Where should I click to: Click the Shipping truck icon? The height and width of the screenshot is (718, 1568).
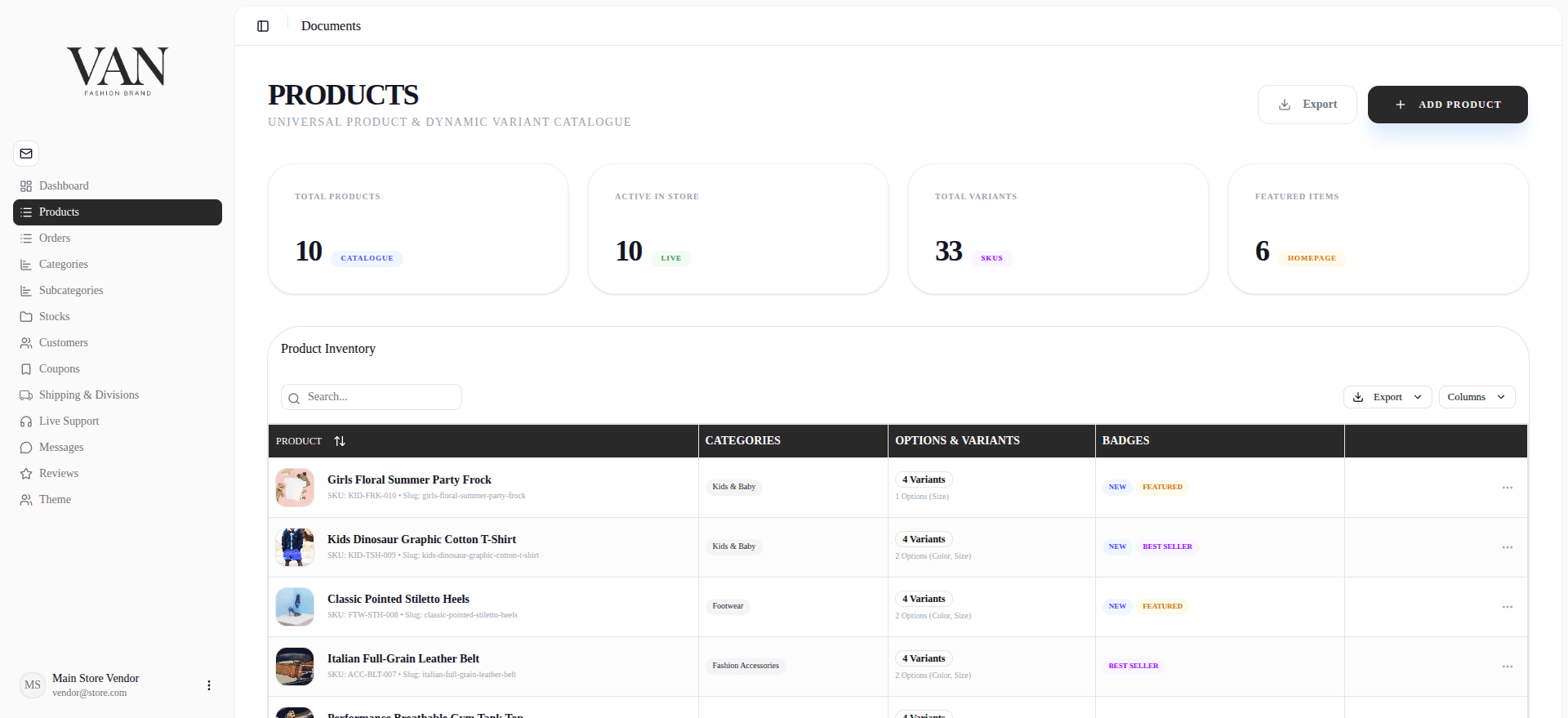click(26, 395)
